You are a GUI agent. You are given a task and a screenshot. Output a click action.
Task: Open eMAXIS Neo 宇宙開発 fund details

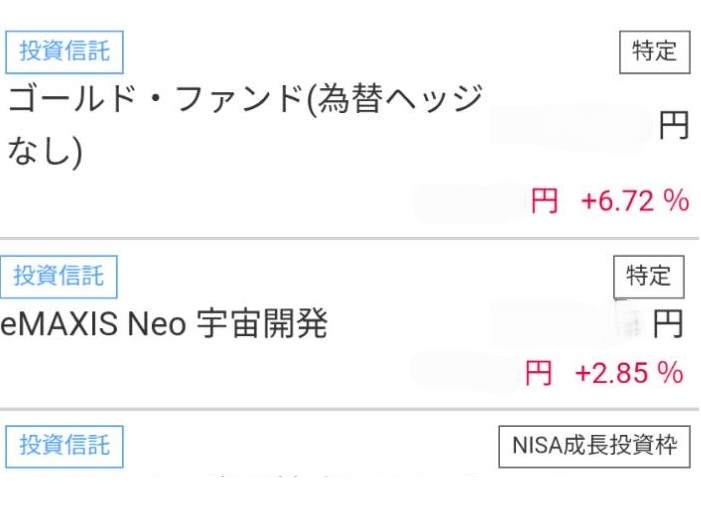click(x=164, y=325)
